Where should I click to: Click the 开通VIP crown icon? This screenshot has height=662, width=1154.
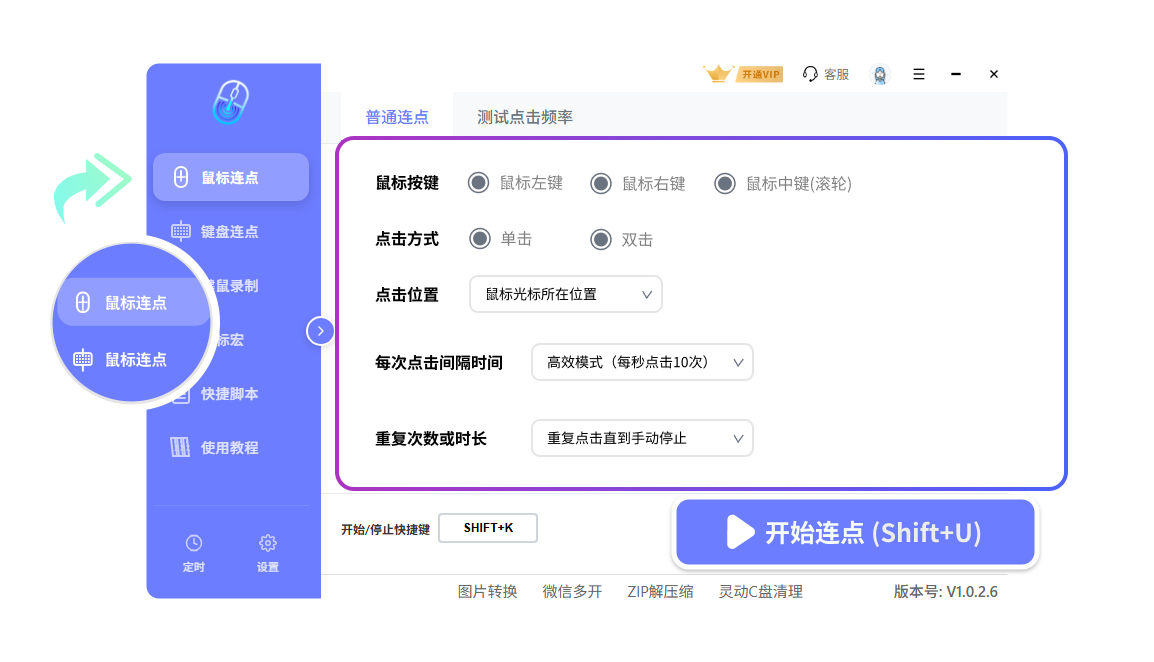718,74
